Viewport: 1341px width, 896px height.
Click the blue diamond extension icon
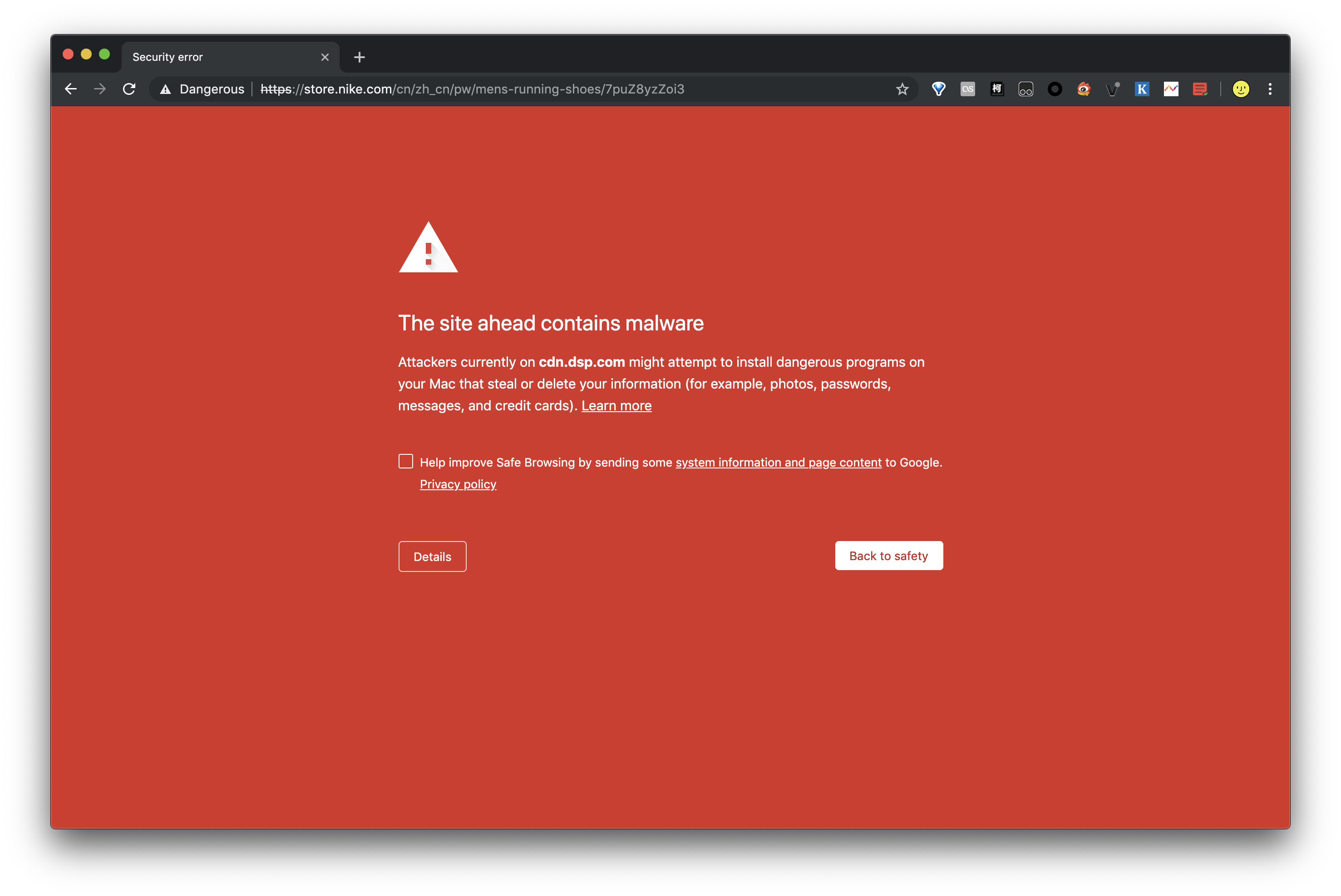point(938,89)
